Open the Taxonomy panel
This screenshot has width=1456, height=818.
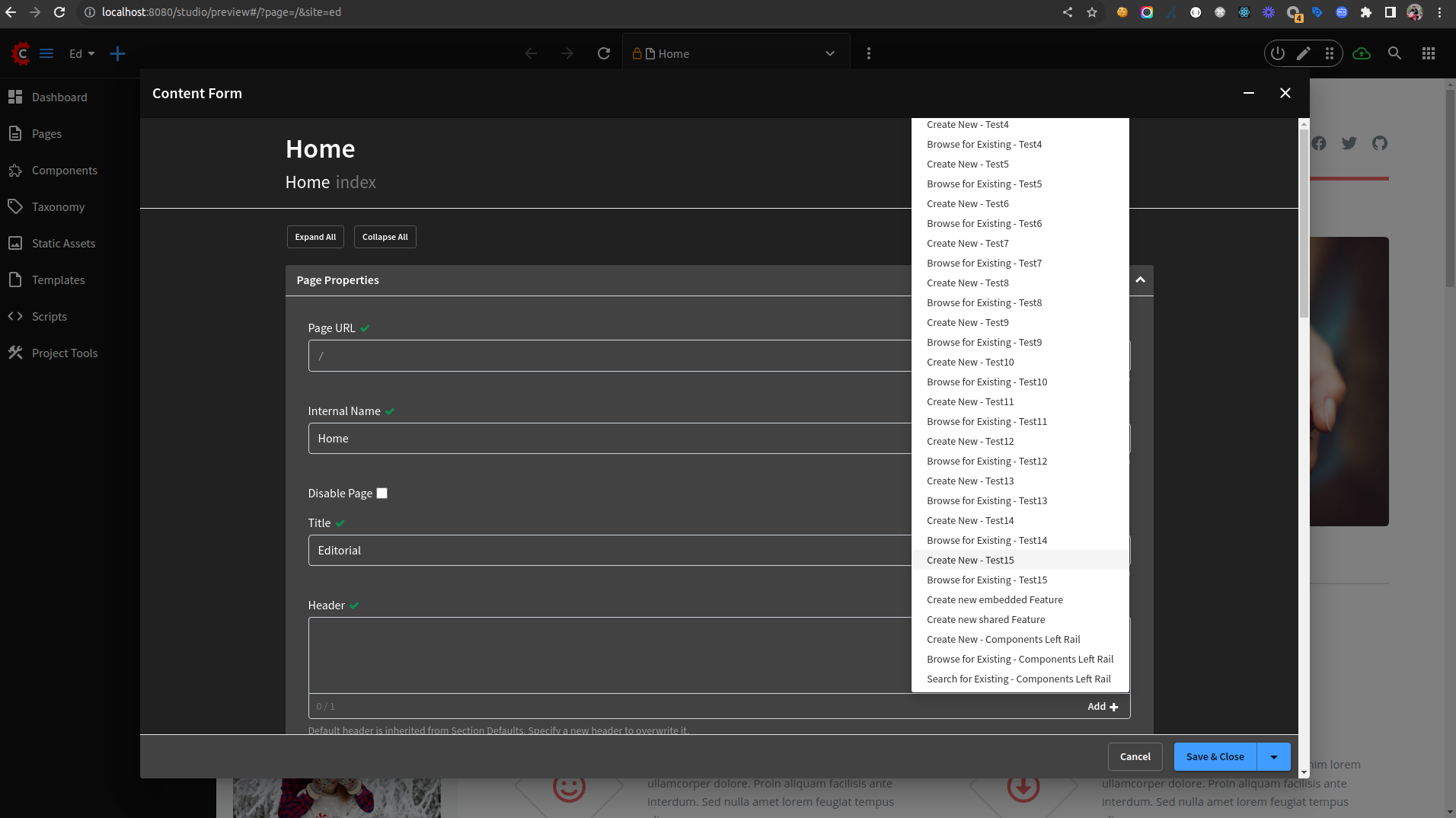[57, 206]
